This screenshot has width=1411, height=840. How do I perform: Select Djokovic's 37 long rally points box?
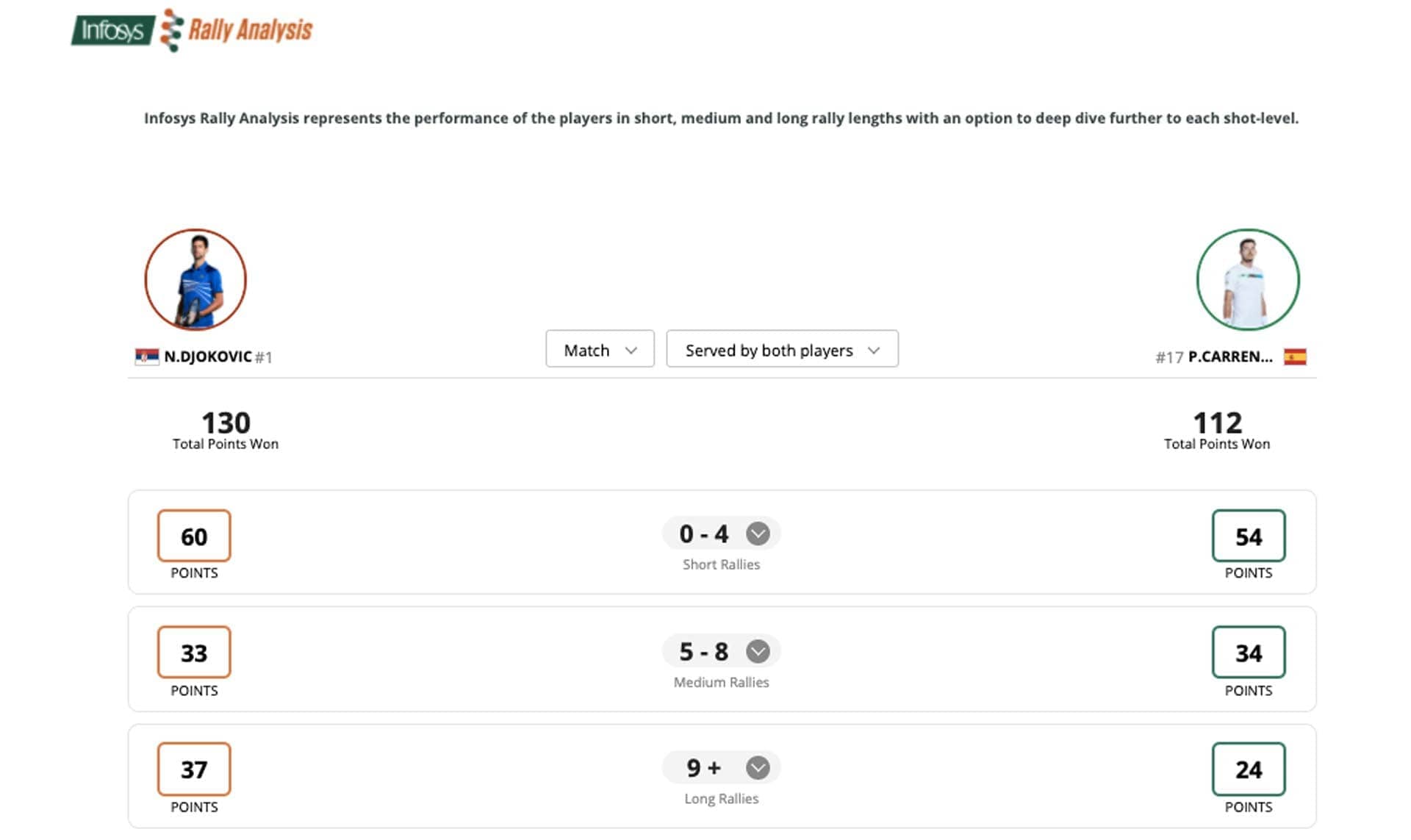click(194, 769)
